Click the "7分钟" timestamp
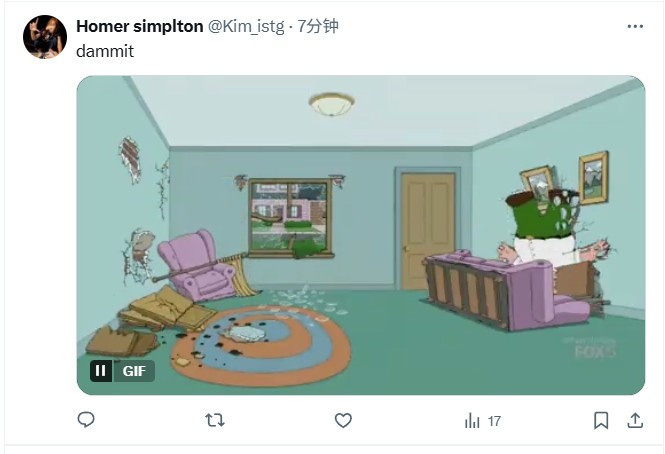The image size is (665, 454). point(317,26)
